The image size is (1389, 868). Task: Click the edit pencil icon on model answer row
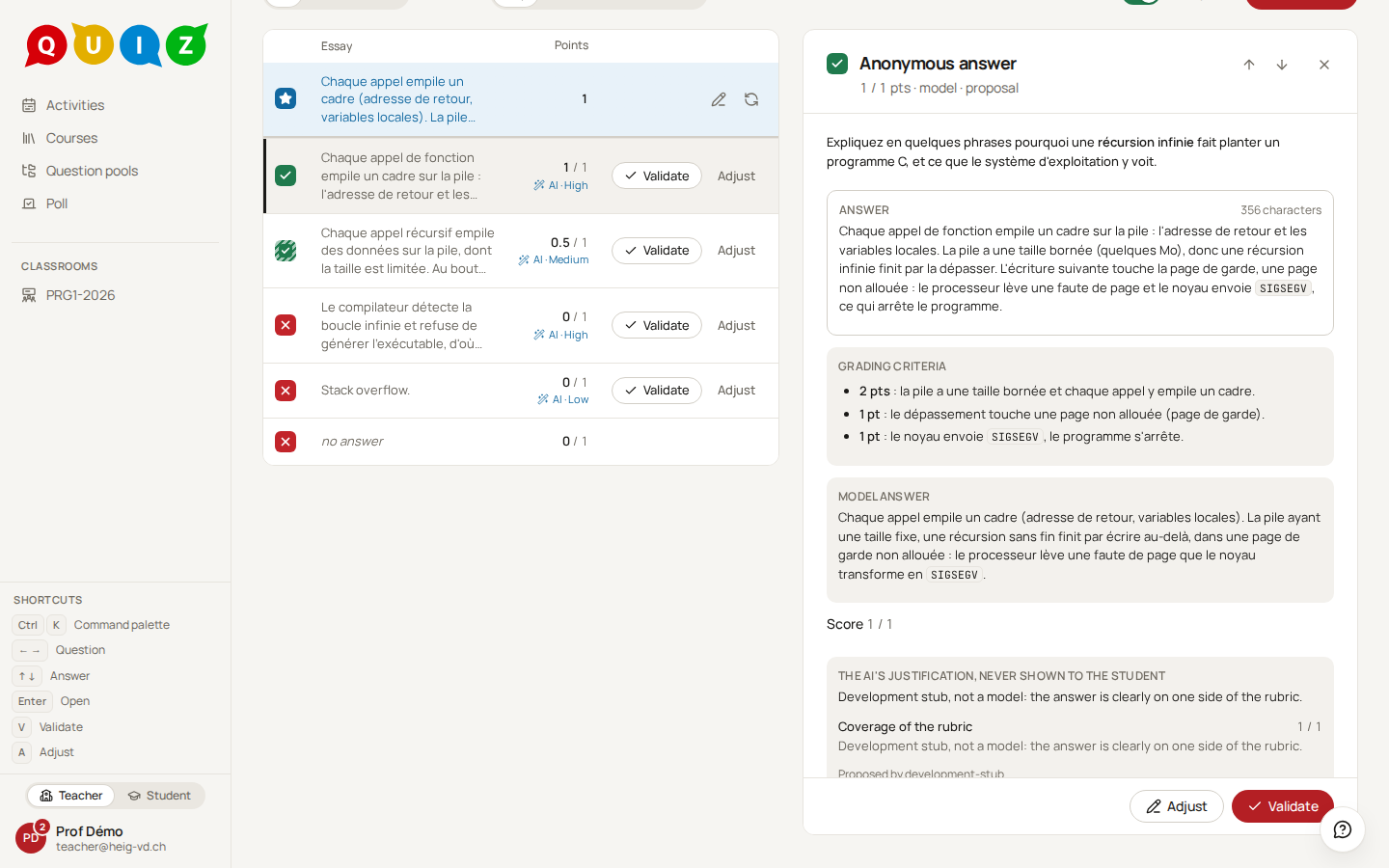pyautogui.click(x=719, y=99)
